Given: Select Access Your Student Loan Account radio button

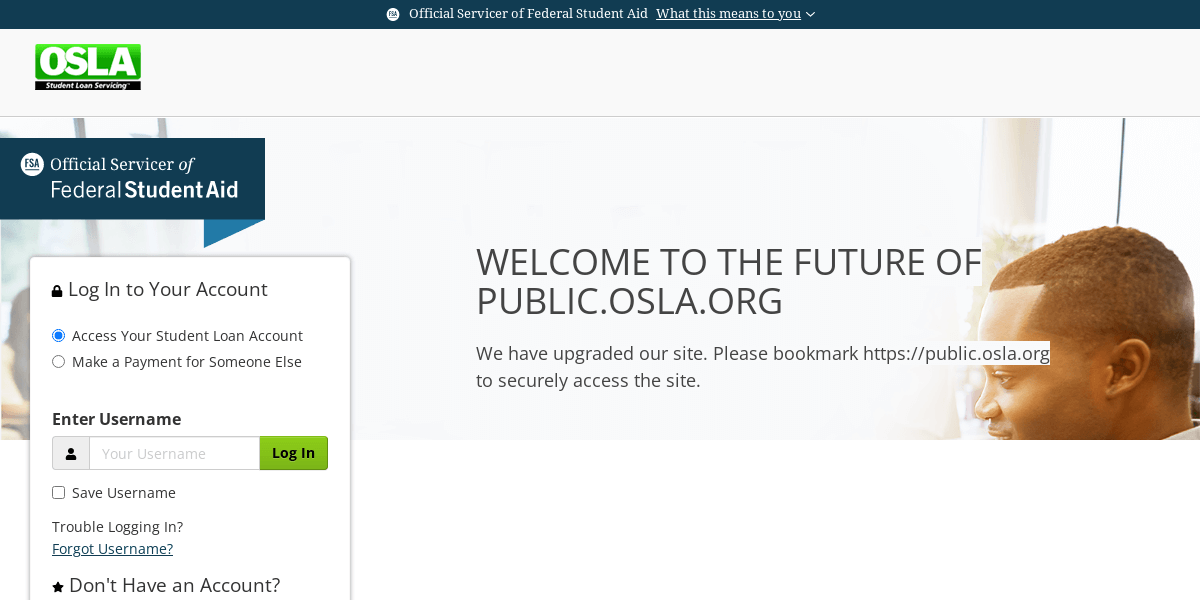Looking at the screenshot, I should [x=58, y=336].
